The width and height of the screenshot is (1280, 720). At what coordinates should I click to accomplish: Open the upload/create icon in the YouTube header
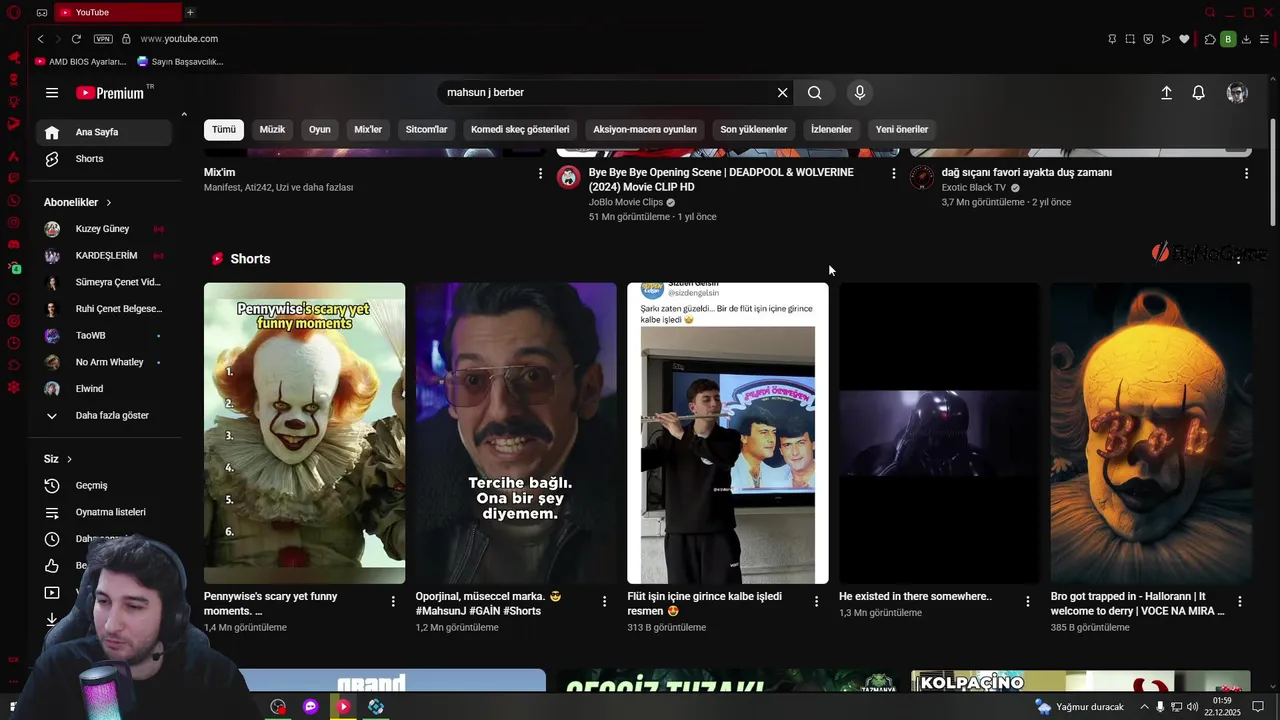1166,93
